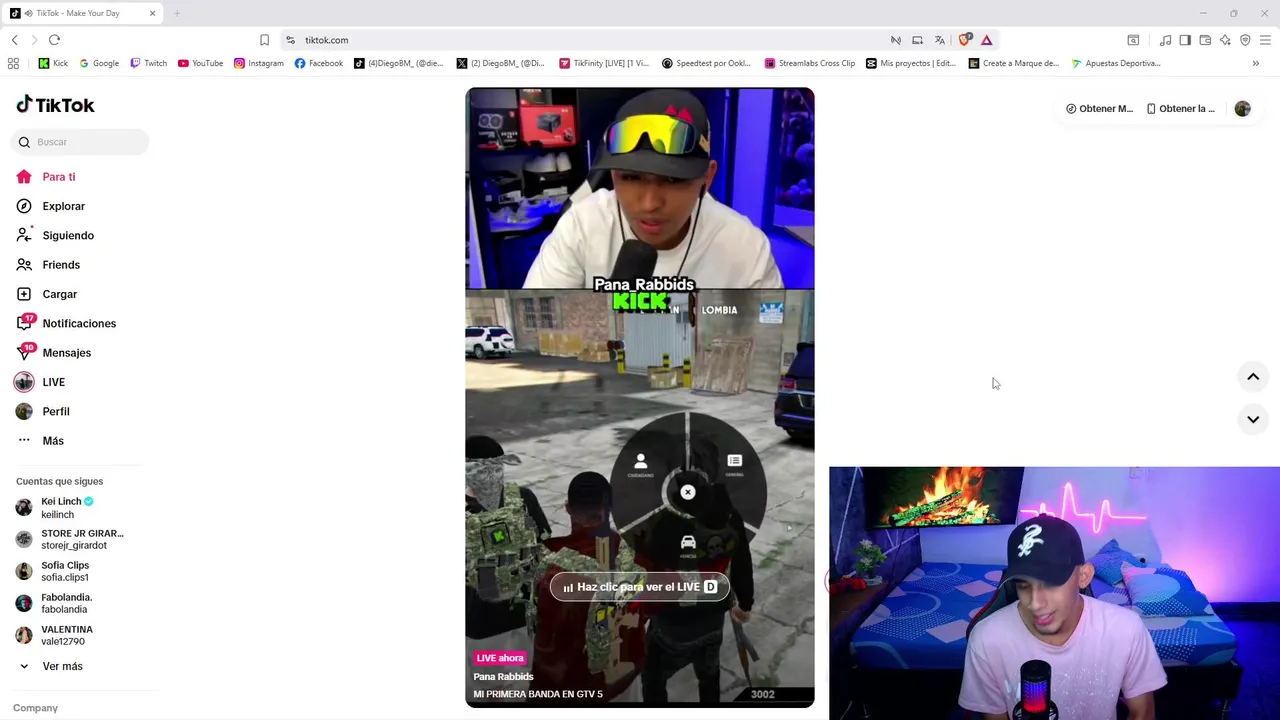The image size is (1280, 720).
Task: Close the TikTok browser tab
Action: point(152,13)
